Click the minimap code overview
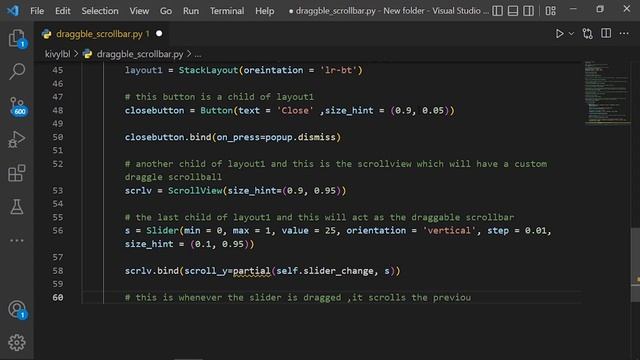This screenshot has width=640, height=360. (606, 93)
